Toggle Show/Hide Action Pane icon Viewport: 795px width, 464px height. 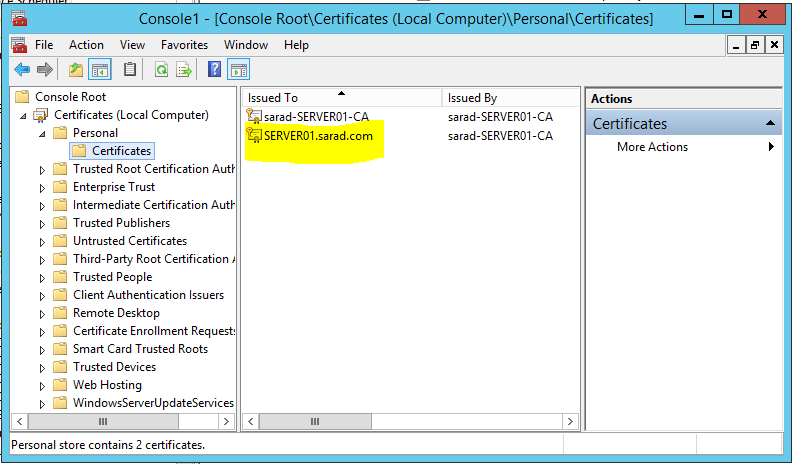(238, 69)
